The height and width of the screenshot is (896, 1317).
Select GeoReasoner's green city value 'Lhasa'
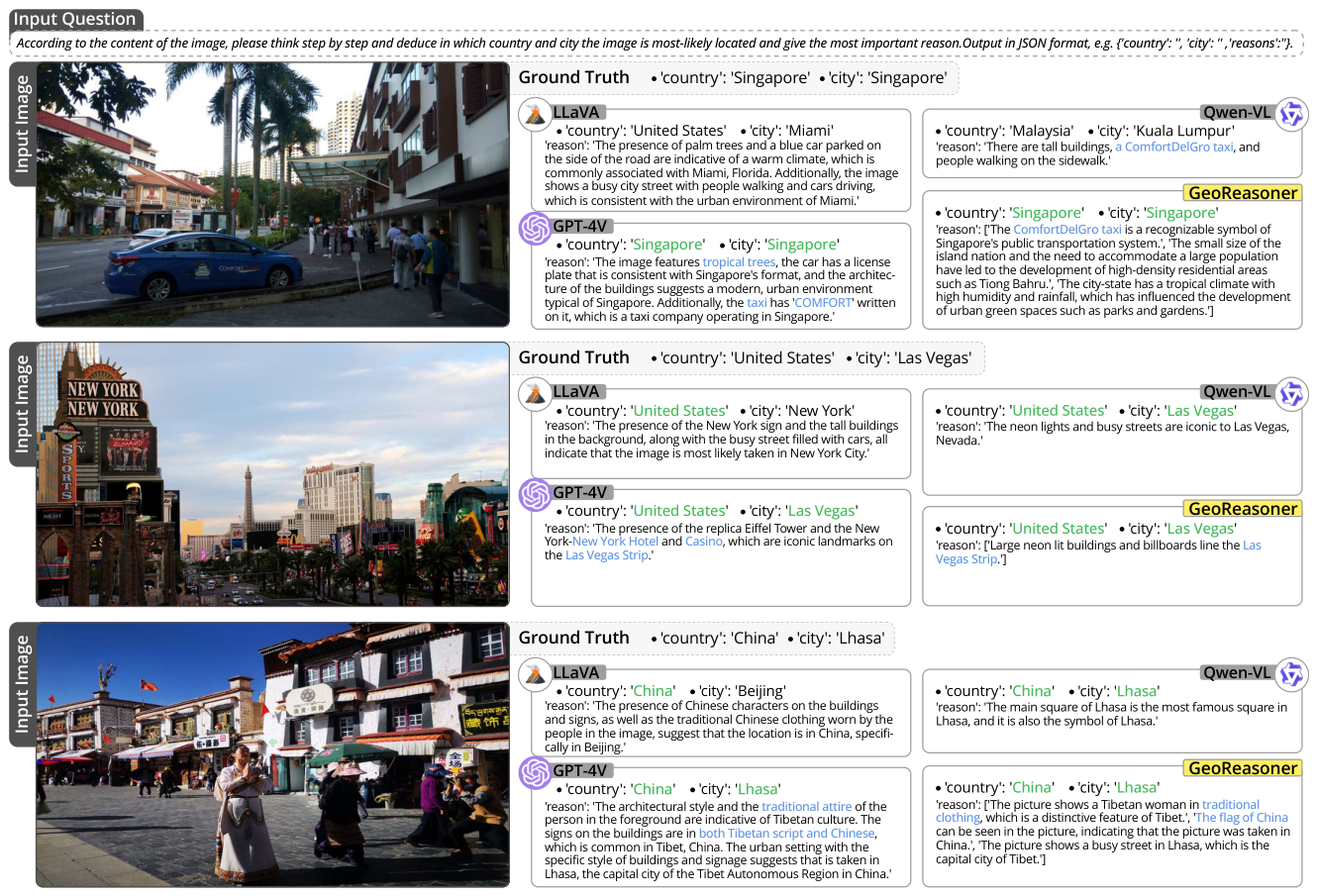tap(1137, 788)
